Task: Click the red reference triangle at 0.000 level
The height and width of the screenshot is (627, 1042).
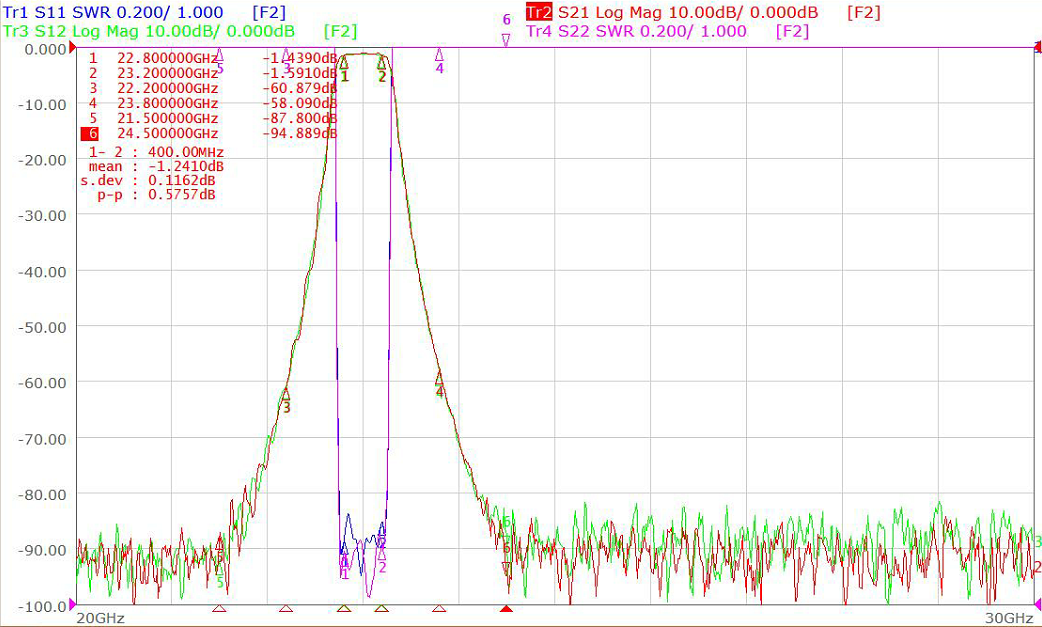Action: tap(72, 48)
